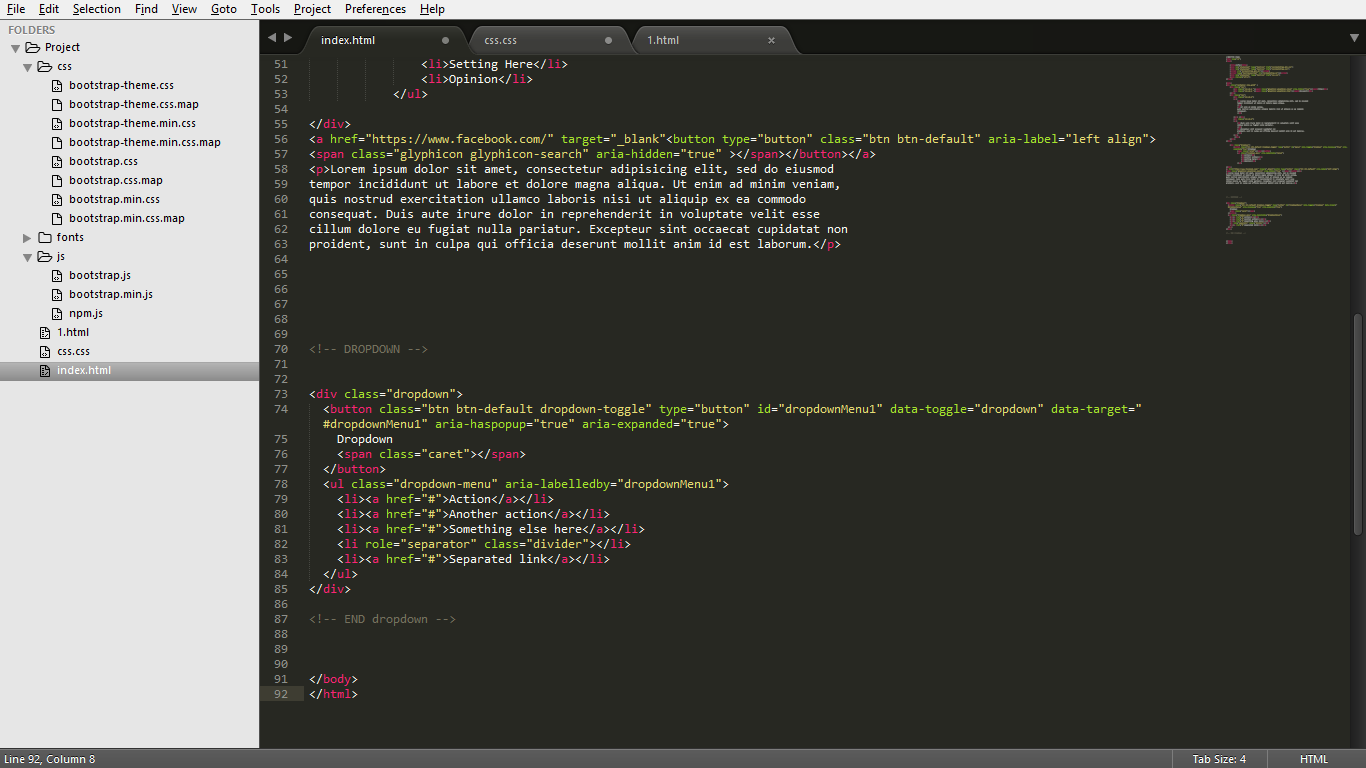1366x768 pixels.
Task: Click the file icon beside bootstrap-theme.css
Action: (58, 86)
